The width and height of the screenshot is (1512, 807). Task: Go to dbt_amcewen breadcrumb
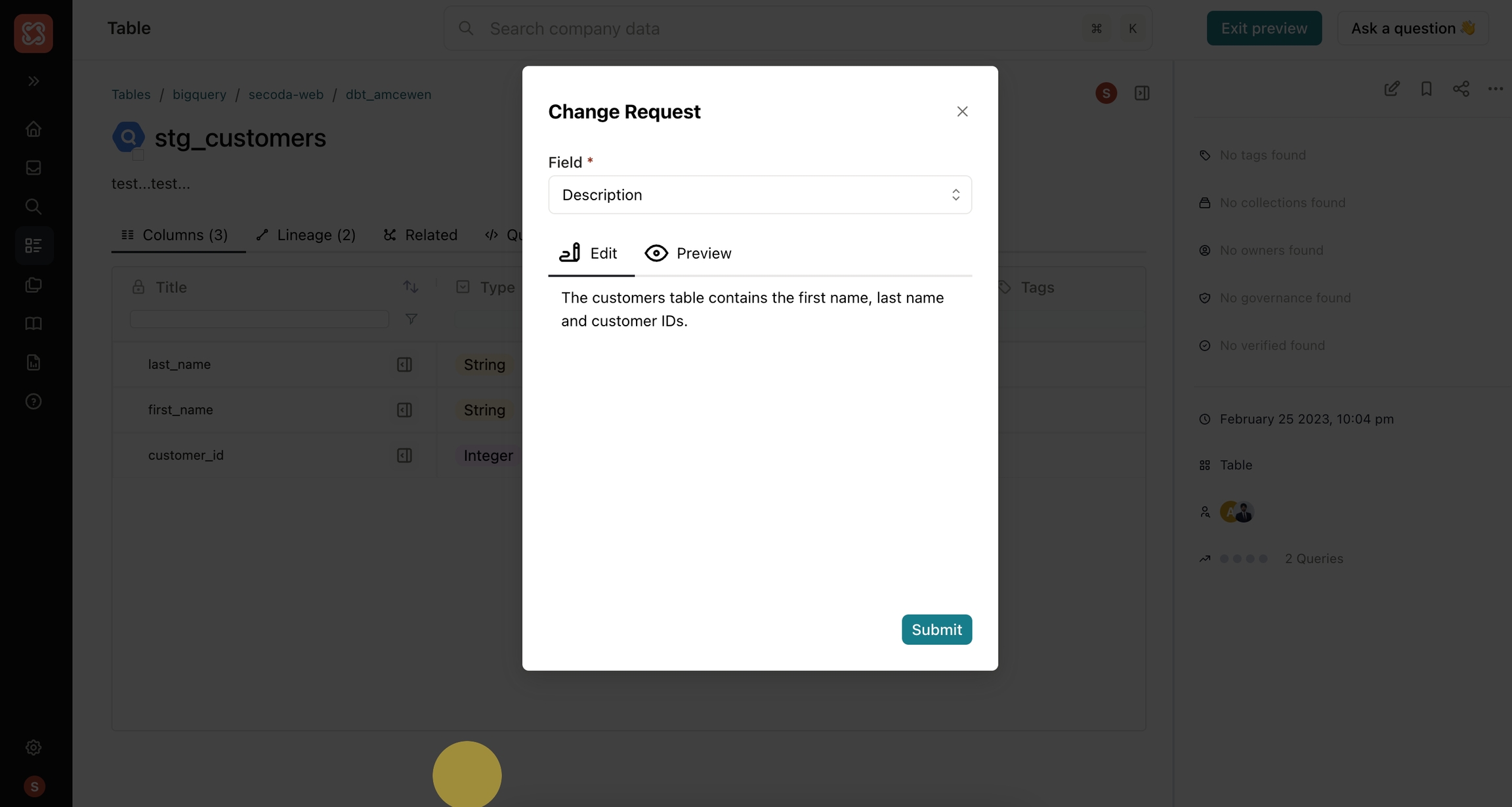388,94
